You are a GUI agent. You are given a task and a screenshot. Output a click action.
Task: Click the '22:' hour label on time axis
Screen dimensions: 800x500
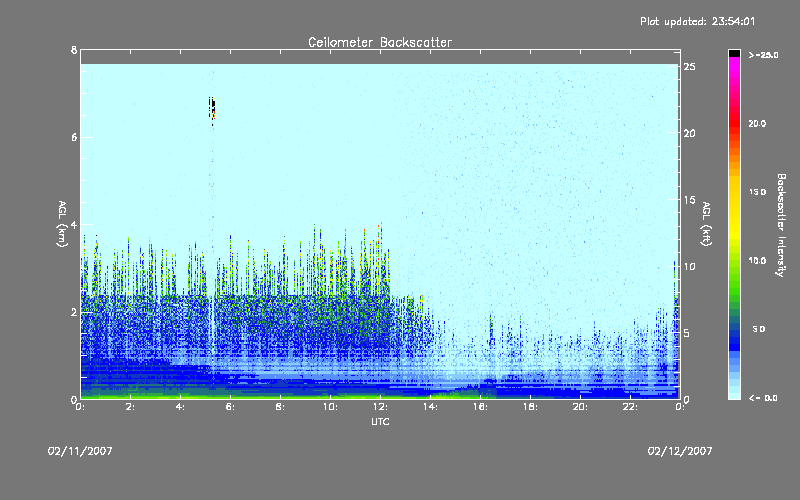[x=630, y=407]
